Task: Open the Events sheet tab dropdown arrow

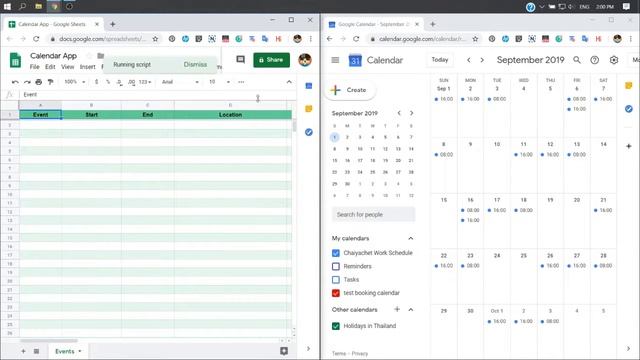Action: 80,351
